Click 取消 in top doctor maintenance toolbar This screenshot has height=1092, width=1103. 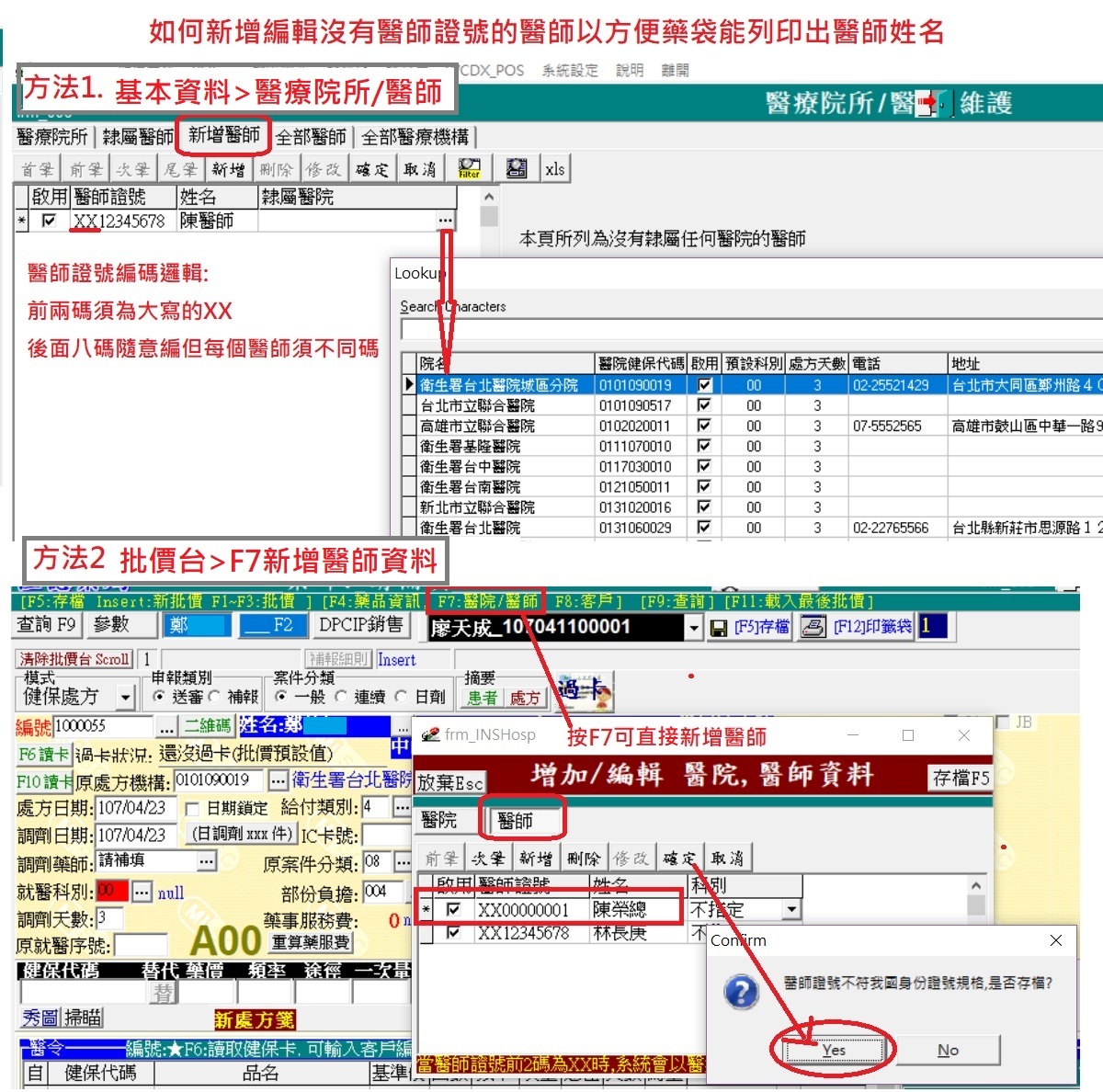pos(420,169)
